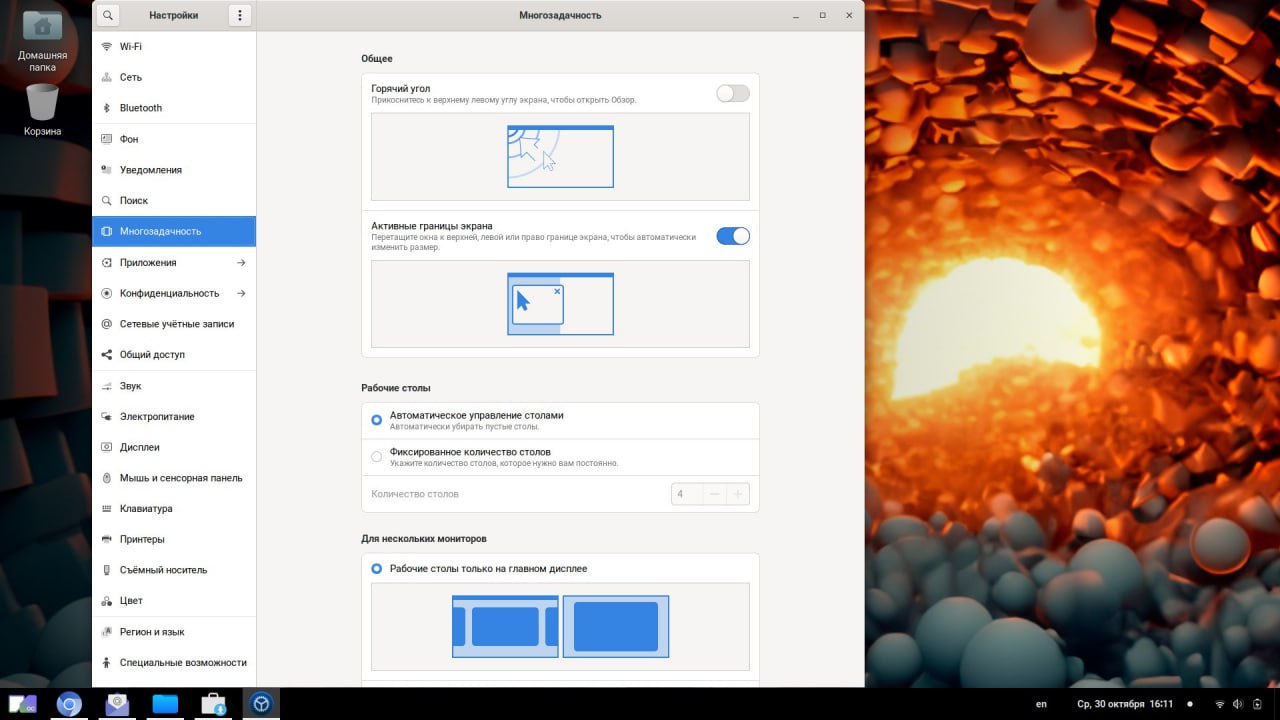
Task: Open Домашняя папка desktop folder icon
Action: 42,27
